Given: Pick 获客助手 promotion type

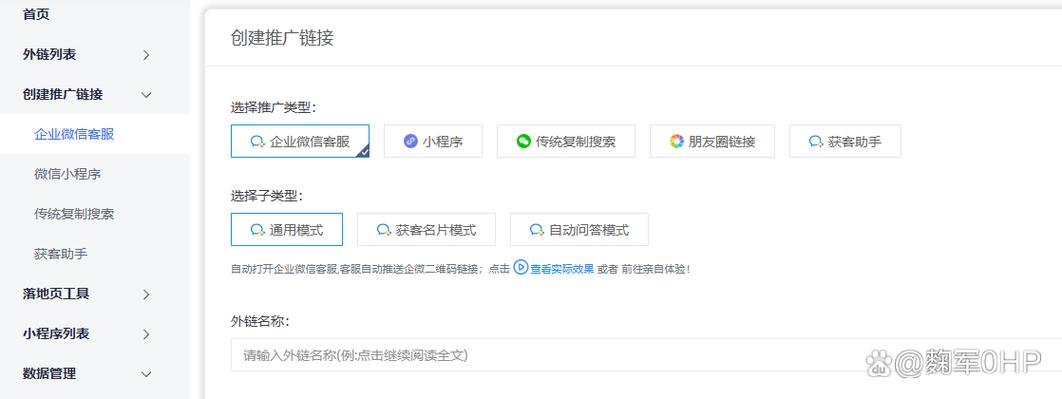Looking at the screenshot, I should (845, 141).
